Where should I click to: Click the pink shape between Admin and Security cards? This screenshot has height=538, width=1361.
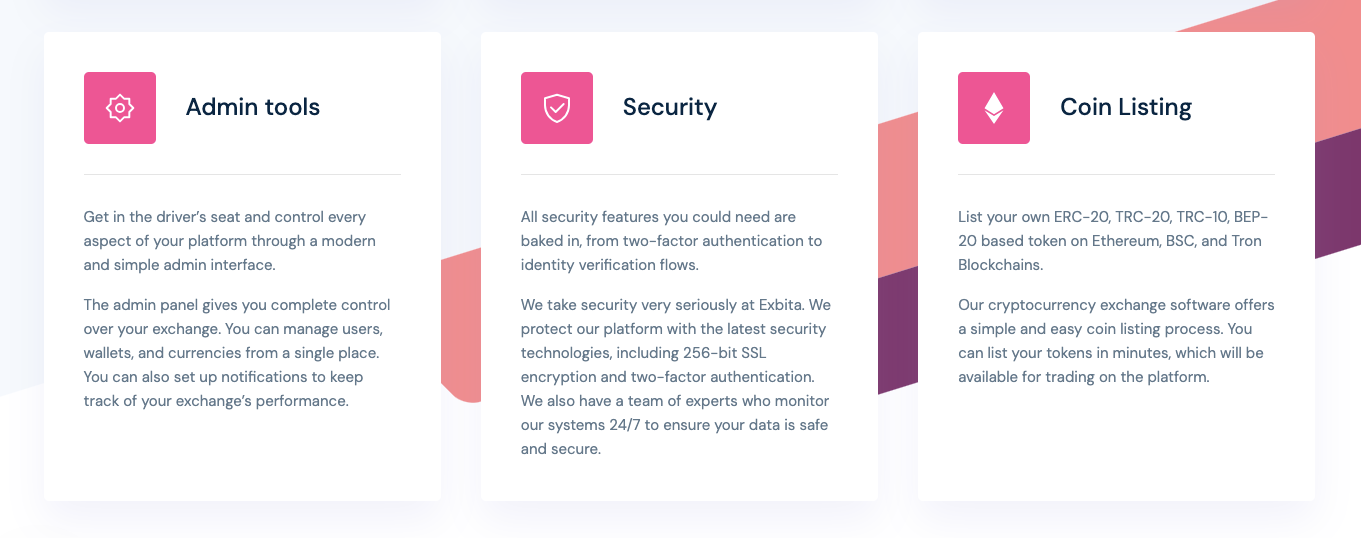pyautogui.click(x=461, y=330)
